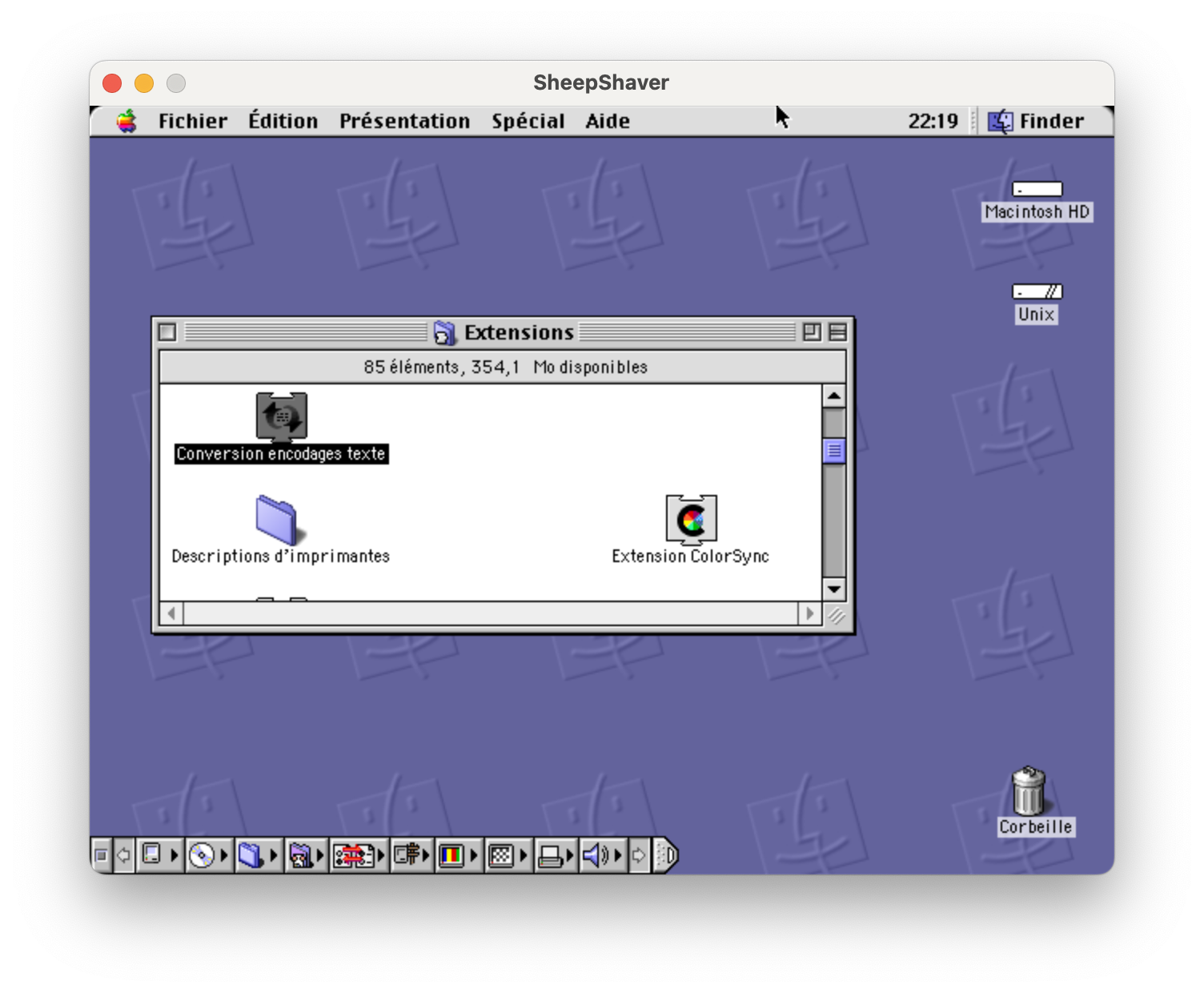Screen dimensions: 1204x993
Task: Click the vertical scrollbar track below the thumb
Action: pyautogui.click(x=834, y=521)
